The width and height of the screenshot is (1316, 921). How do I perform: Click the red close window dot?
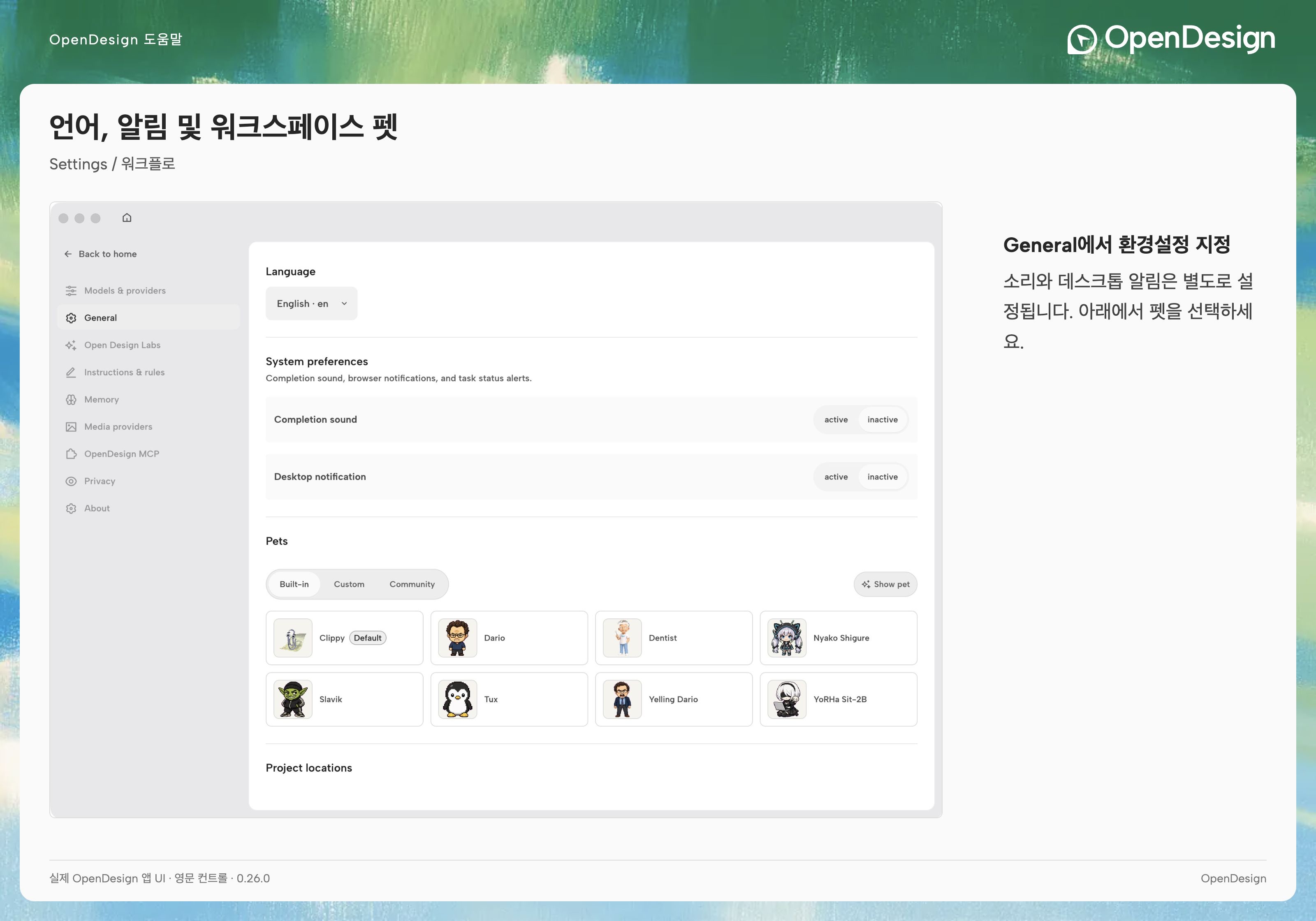coord(64,218)
